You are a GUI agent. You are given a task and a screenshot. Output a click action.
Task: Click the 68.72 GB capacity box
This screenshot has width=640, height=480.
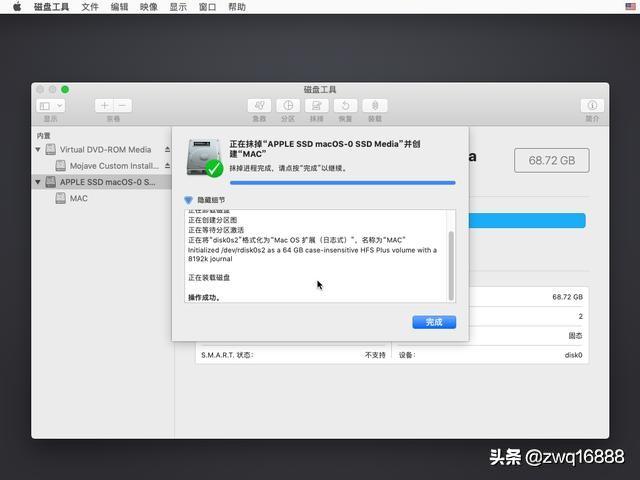(x=551, y=160)
